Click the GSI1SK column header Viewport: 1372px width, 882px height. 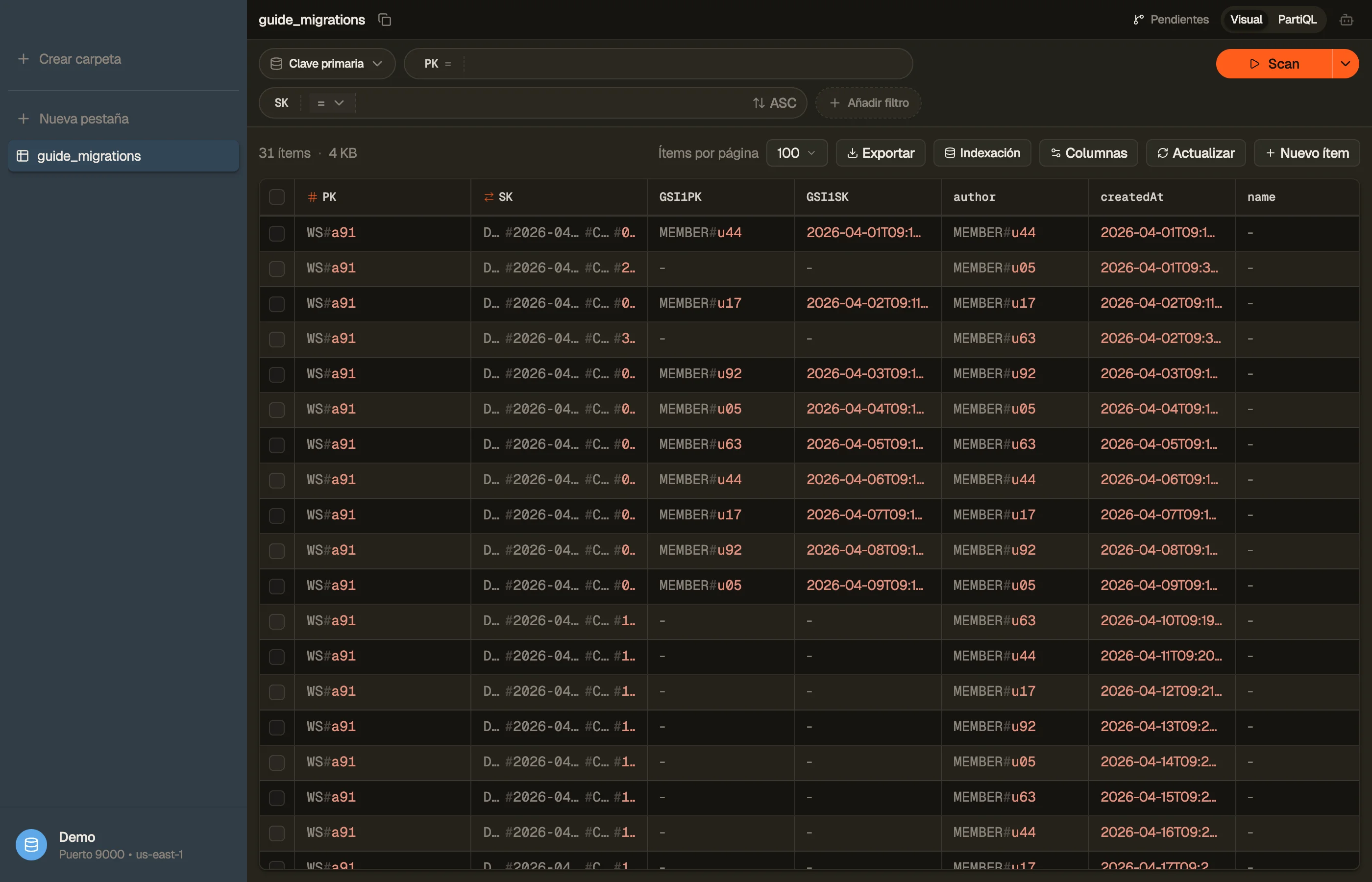867,197
